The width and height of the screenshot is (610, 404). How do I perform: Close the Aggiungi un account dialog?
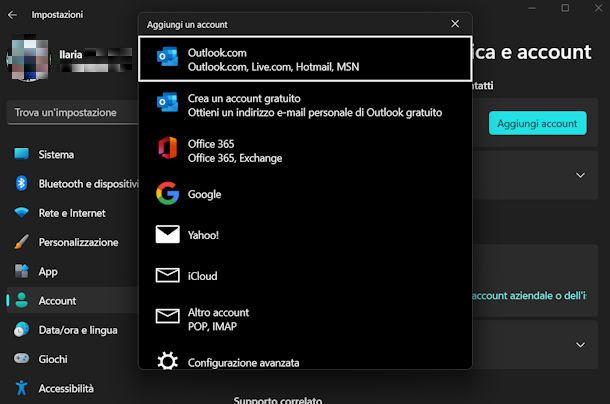[455, 24]
